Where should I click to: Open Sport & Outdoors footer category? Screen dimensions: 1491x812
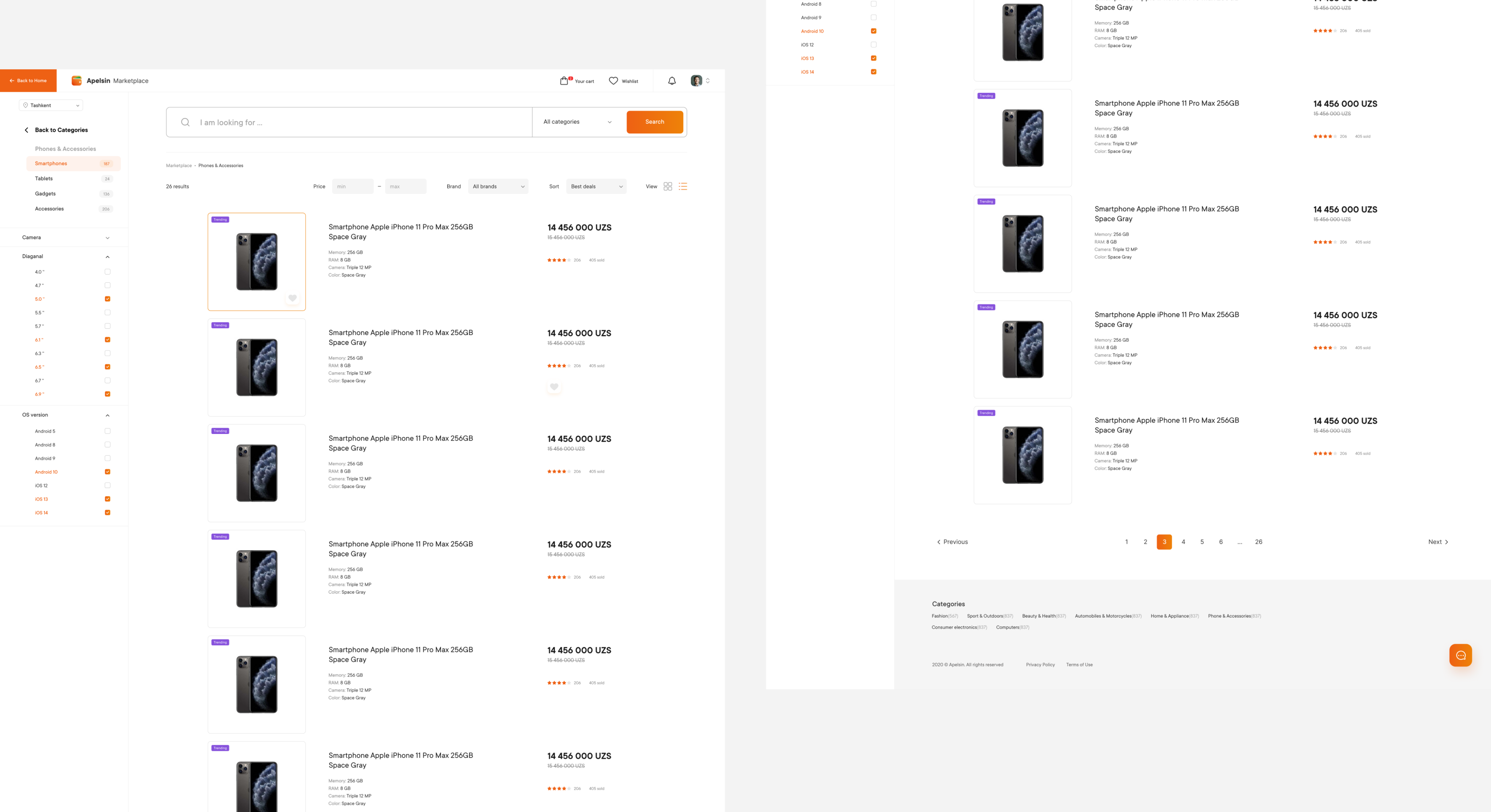click(x=990, y=616)
